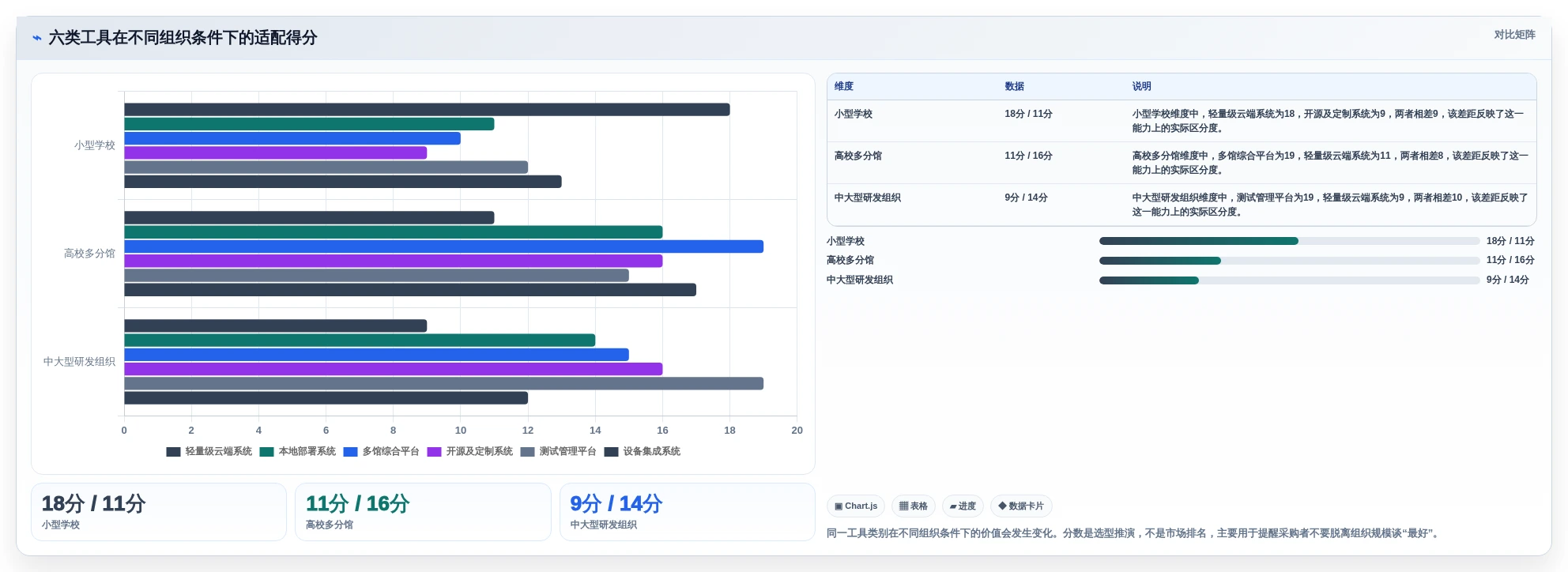Click the green bar in the 高校多分馆 group
The height and width of the screenshot is (572, 1568).
click(393, 232)
